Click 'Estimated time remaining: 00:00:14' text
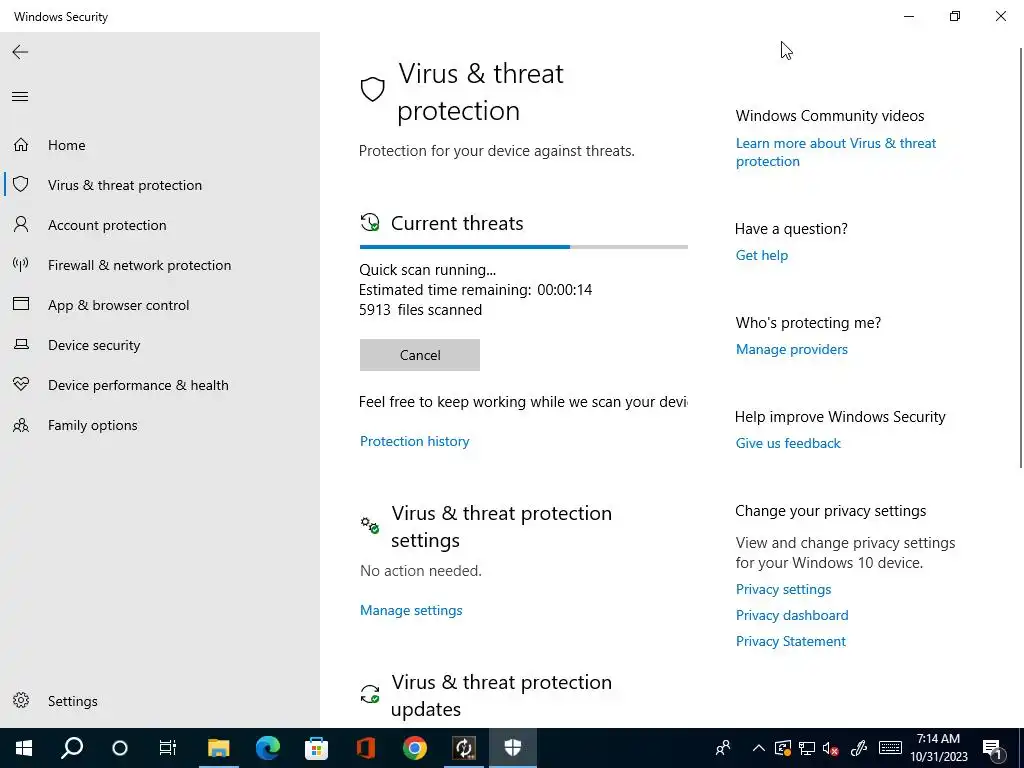This screenshot has width=1024, height=768. [475, 290]
